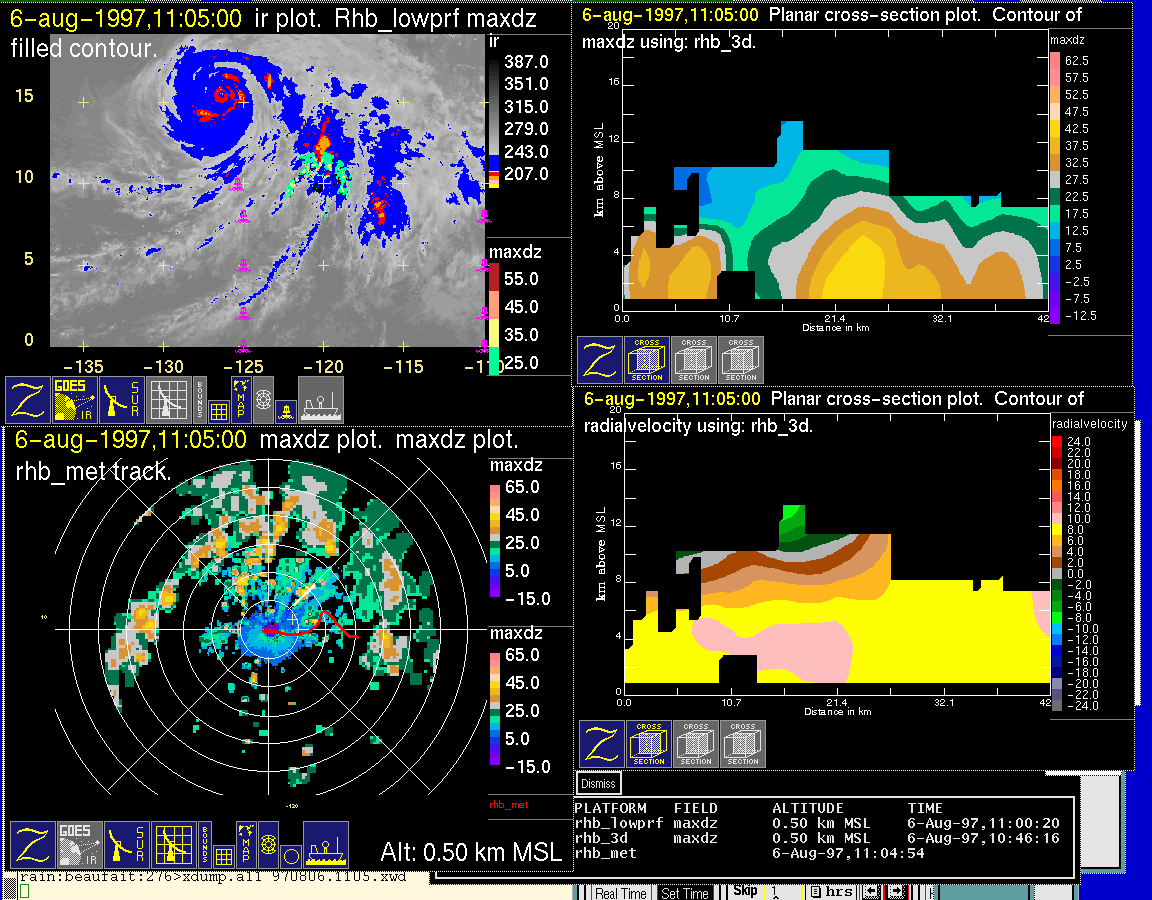Click the Real Time mode button
The width and height of the screenshot is (1152, 900).
pyautogui.click(x=620, y=893)
